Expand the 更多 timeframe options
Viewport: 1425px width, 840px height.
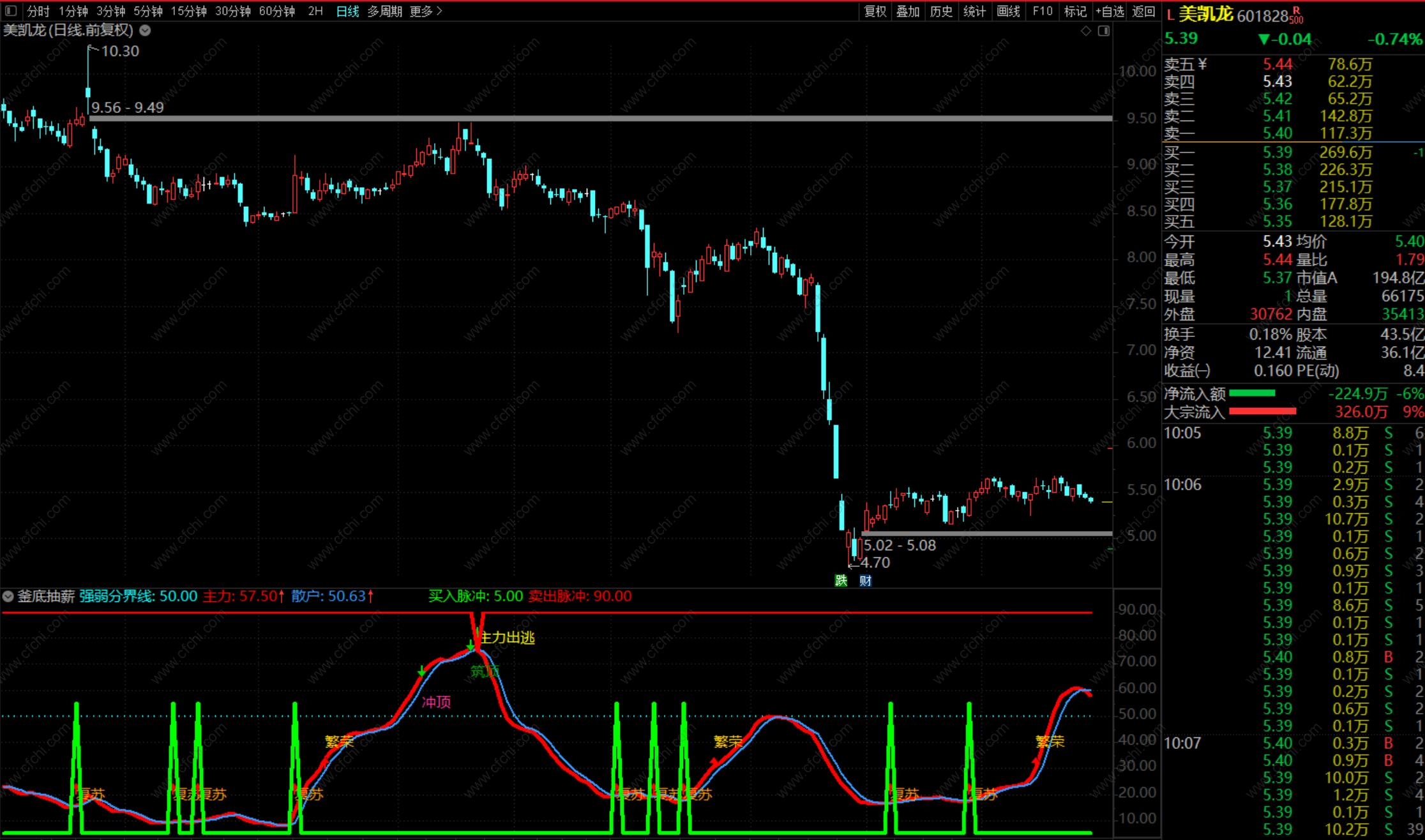[x=426, y=11]
